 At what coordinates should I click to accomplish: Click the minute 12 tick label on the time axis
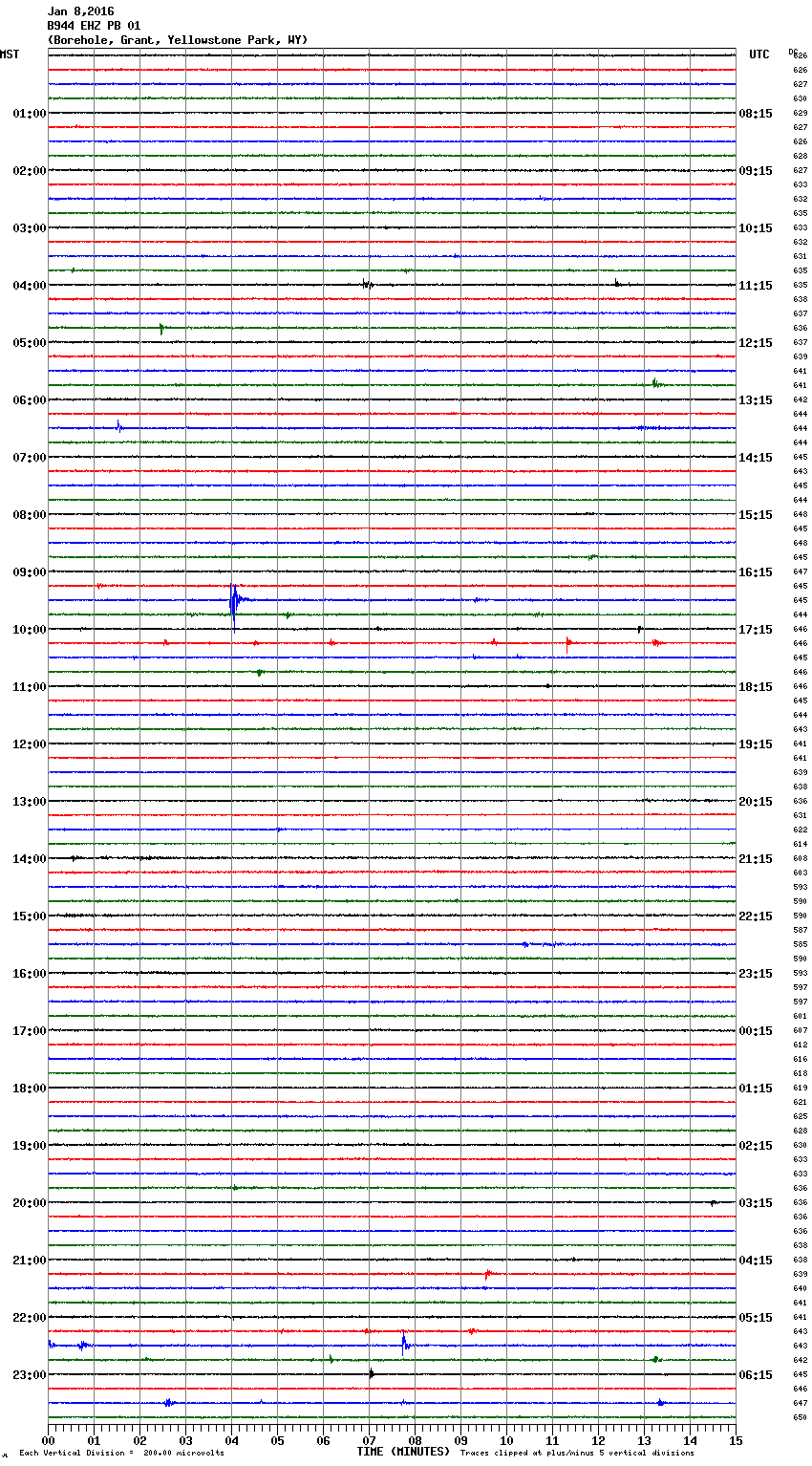pyautogui.click(x=598, y=1440)
